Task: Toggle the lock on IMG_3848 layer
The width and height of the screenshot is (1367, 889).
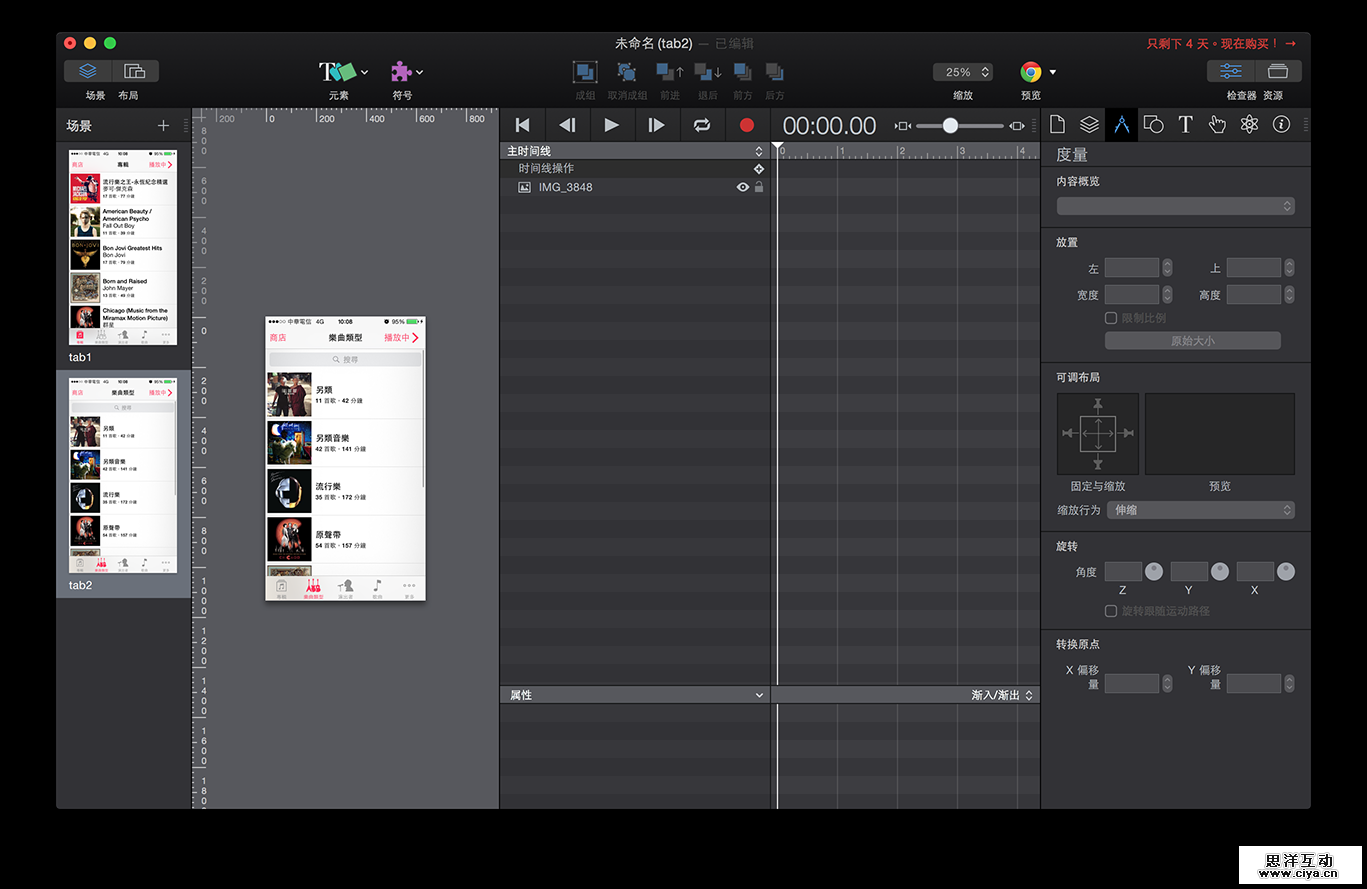Action: click(x=759, y=187)
